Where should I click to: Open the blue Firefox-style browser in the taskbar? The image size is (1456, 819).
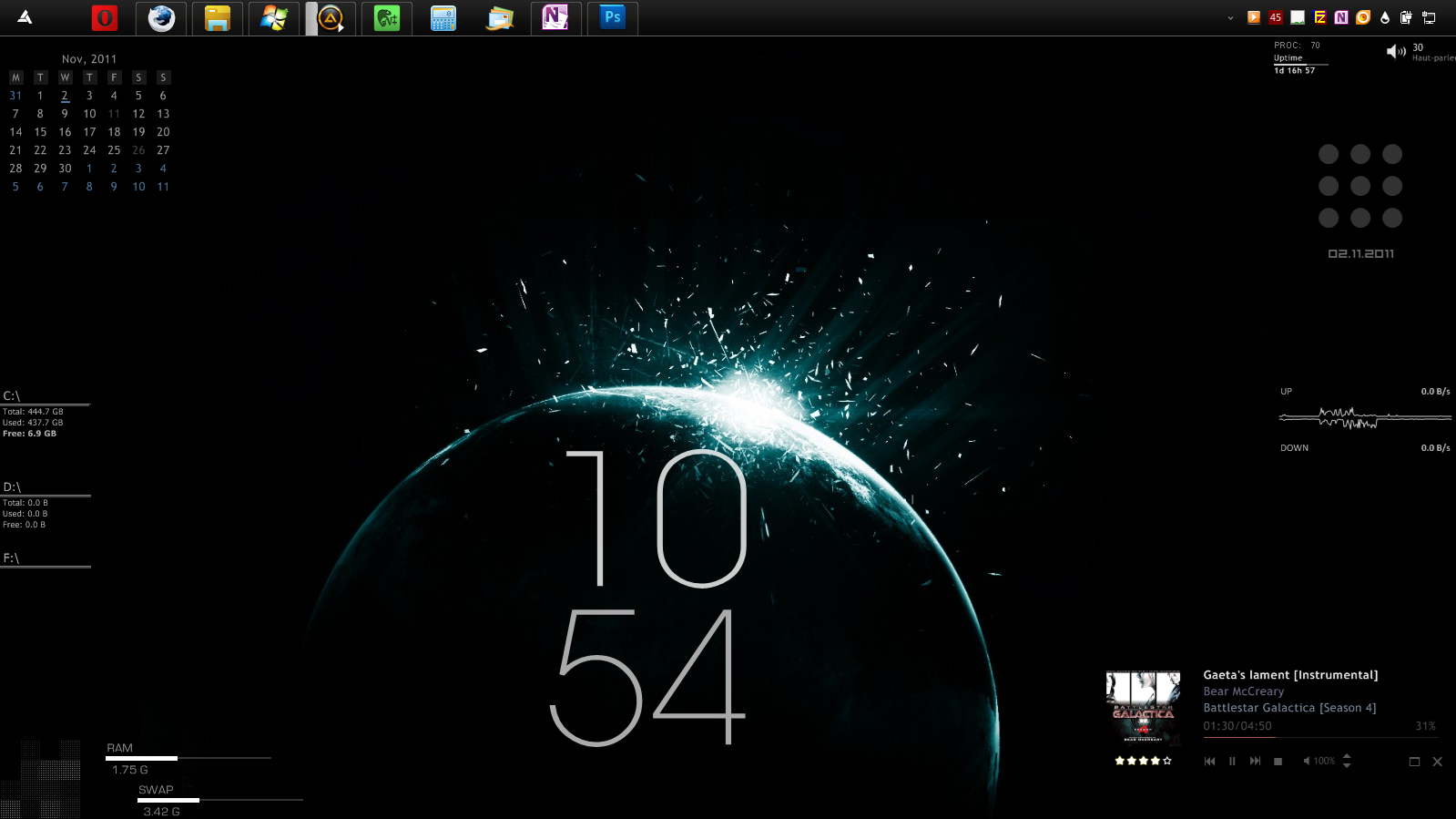click(161, 18)
